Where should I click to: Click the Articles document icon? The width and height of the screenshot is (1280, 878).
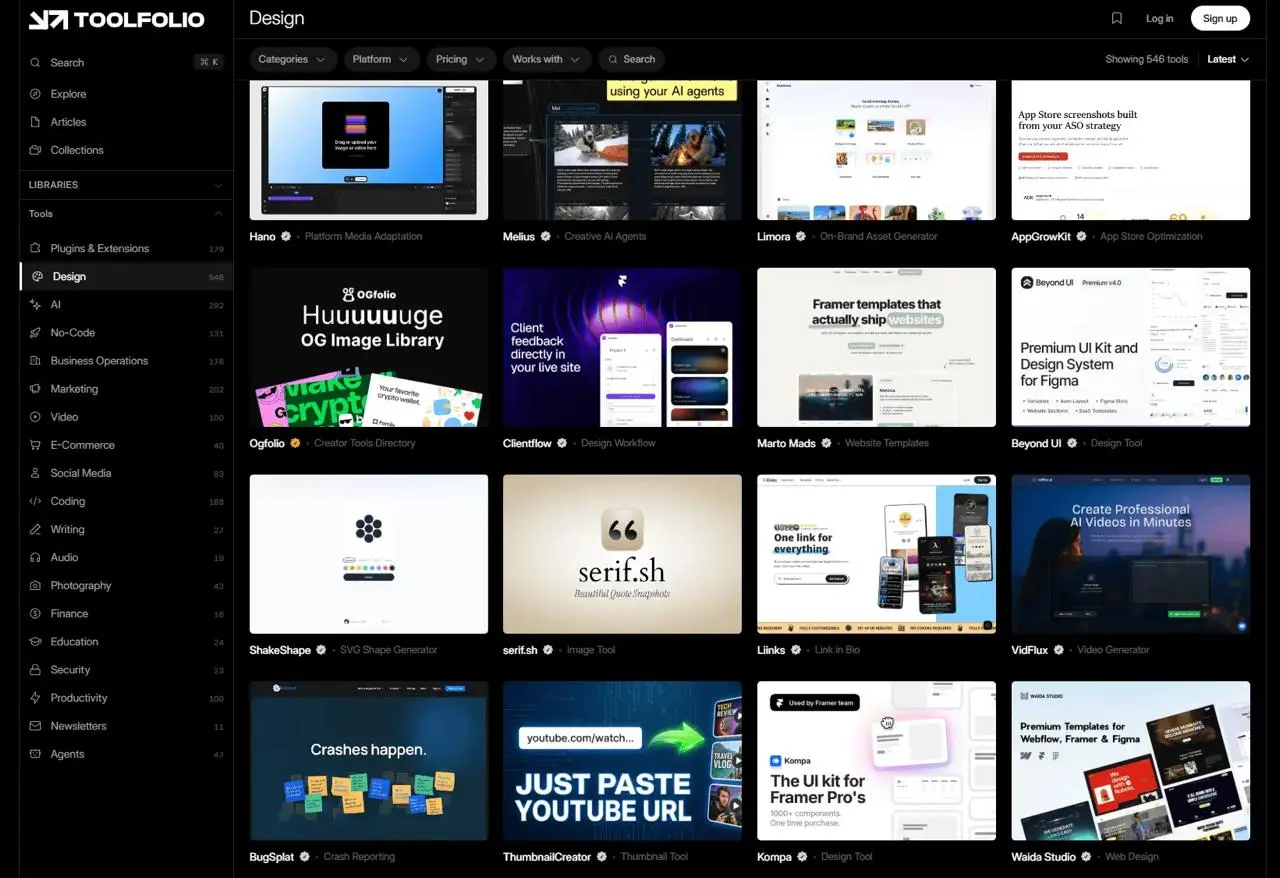36,122
